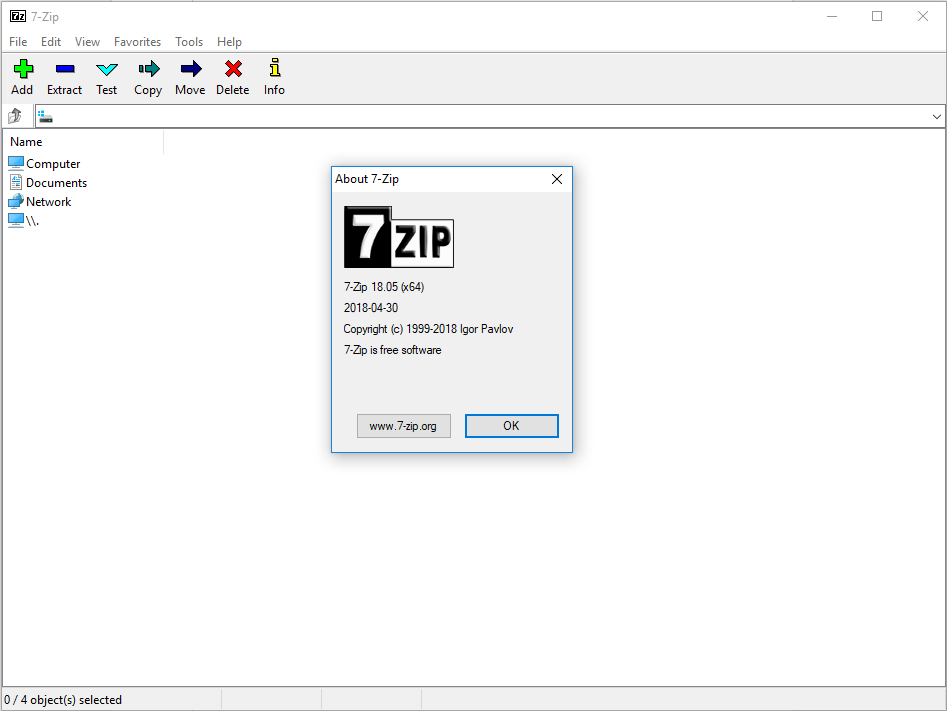Choose the Move toolbar icon

(191, 69)
